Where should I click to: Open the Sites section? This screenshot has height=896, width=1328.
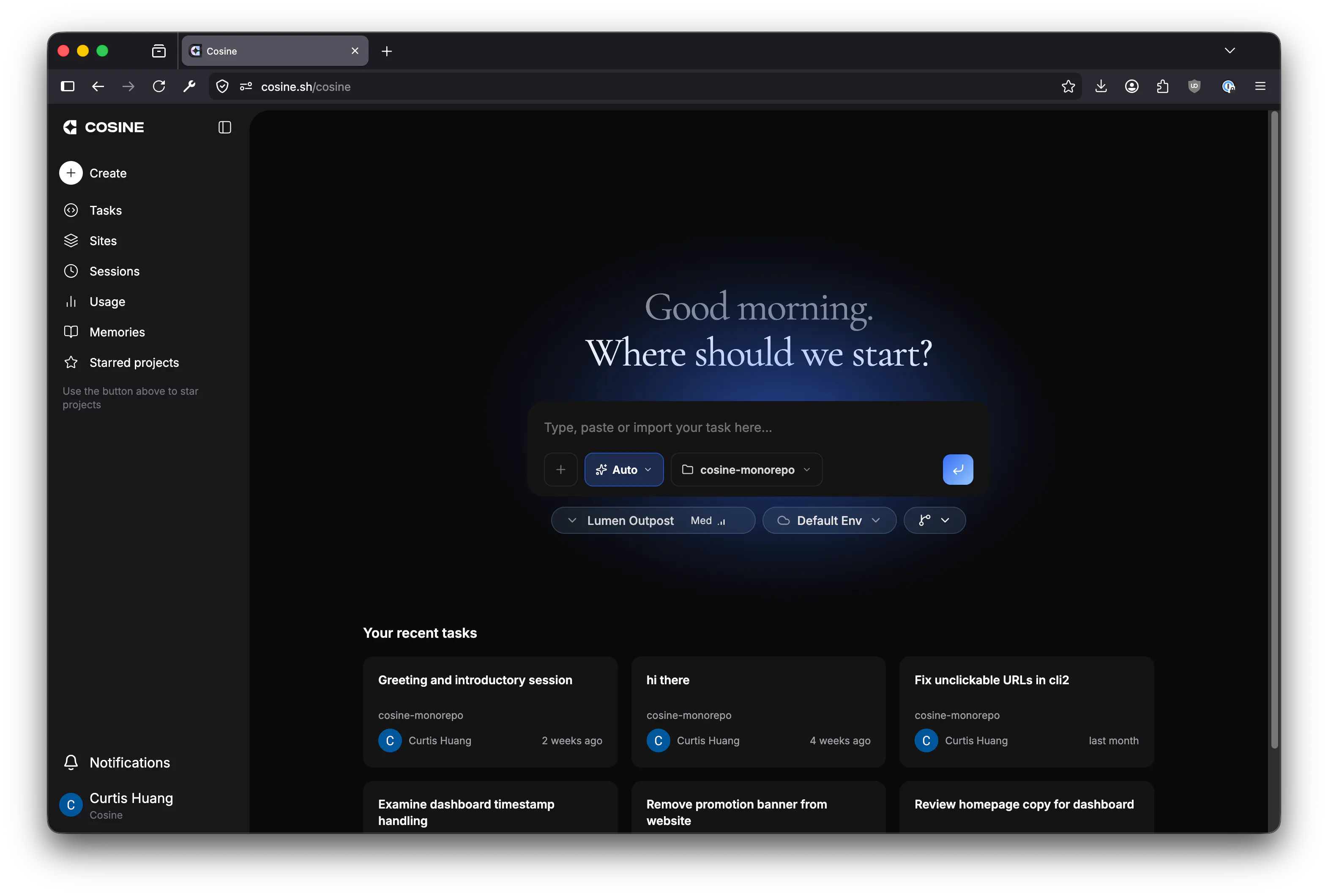pos(103,240)
